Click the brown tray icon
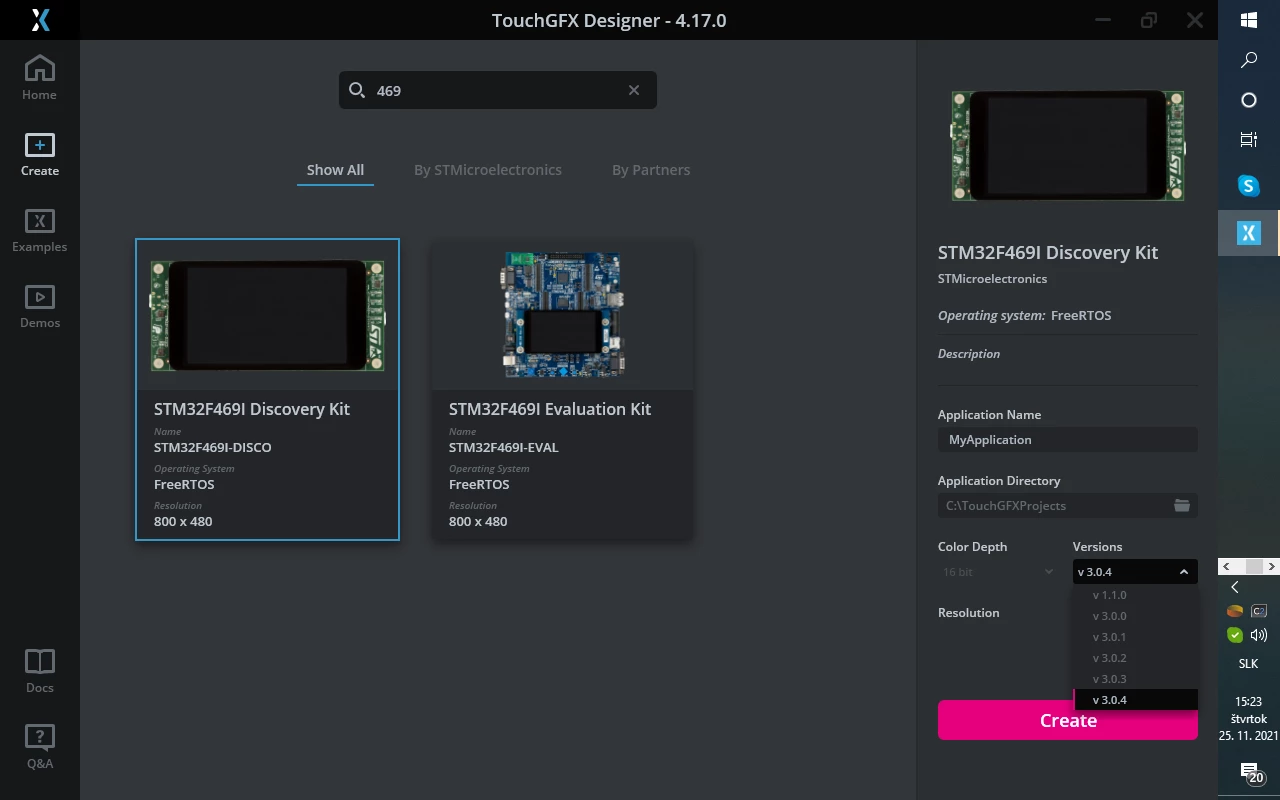Viewport: 1280px width, 800px height. tap(1235, 611)
